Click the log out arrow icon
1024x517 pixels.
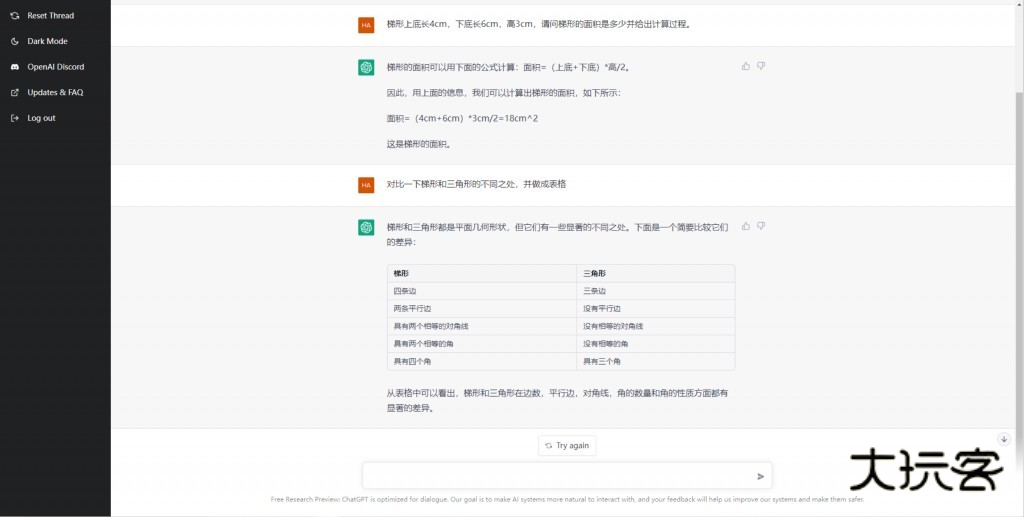point(15,118)
